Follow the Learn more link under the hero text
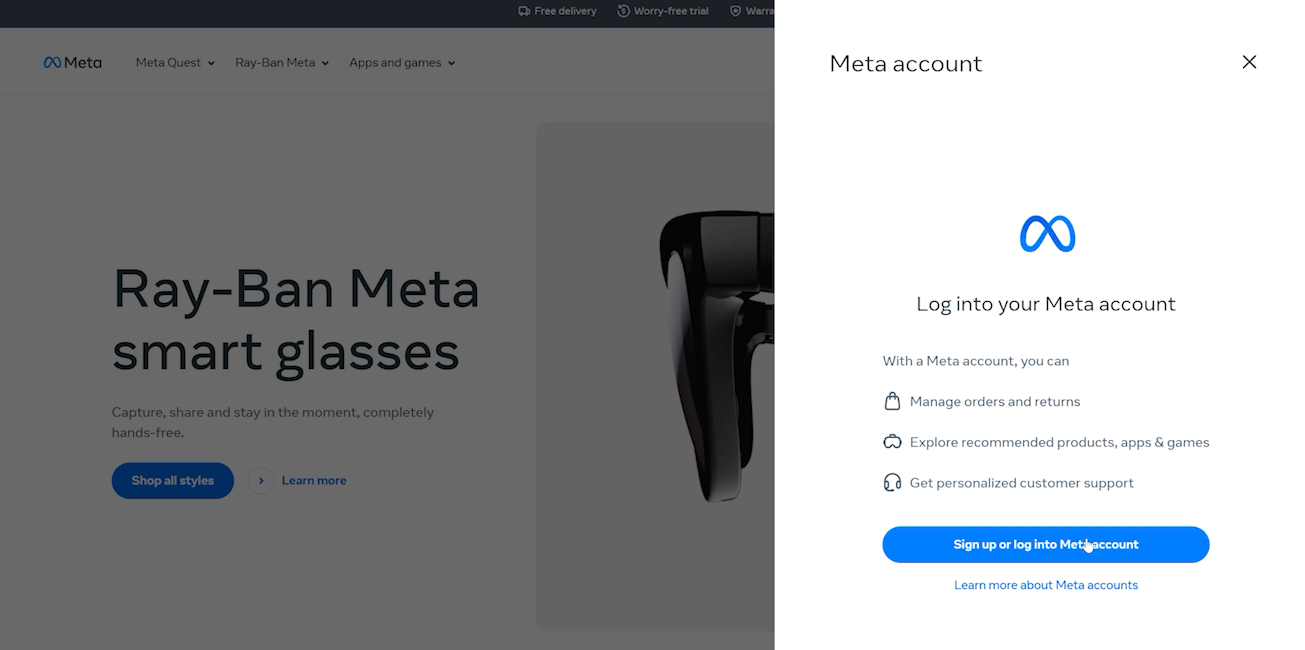The image size is (1305, 650). pos(314,480)
